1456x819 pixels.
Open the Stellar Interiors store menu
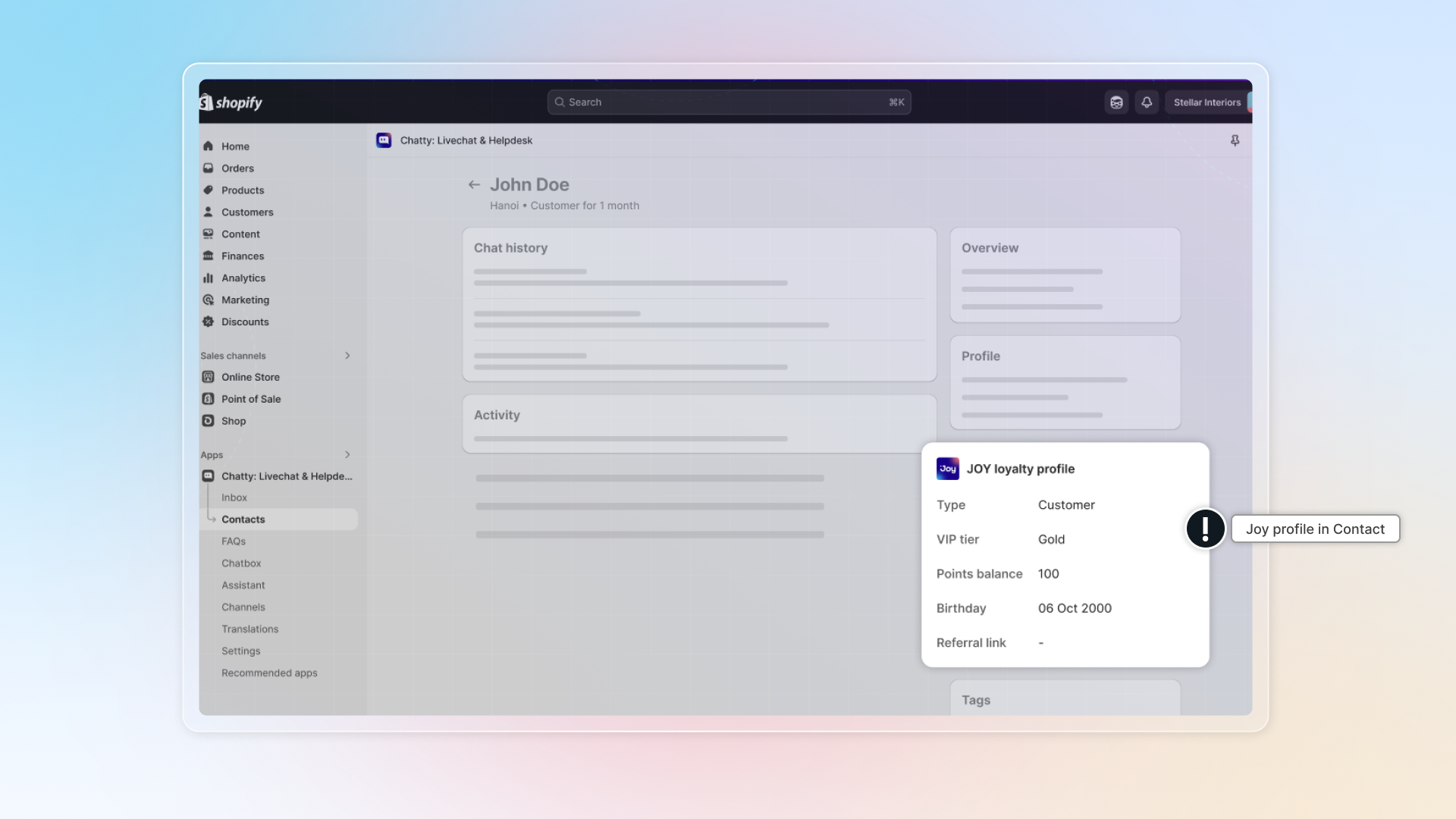point(1207,102)
